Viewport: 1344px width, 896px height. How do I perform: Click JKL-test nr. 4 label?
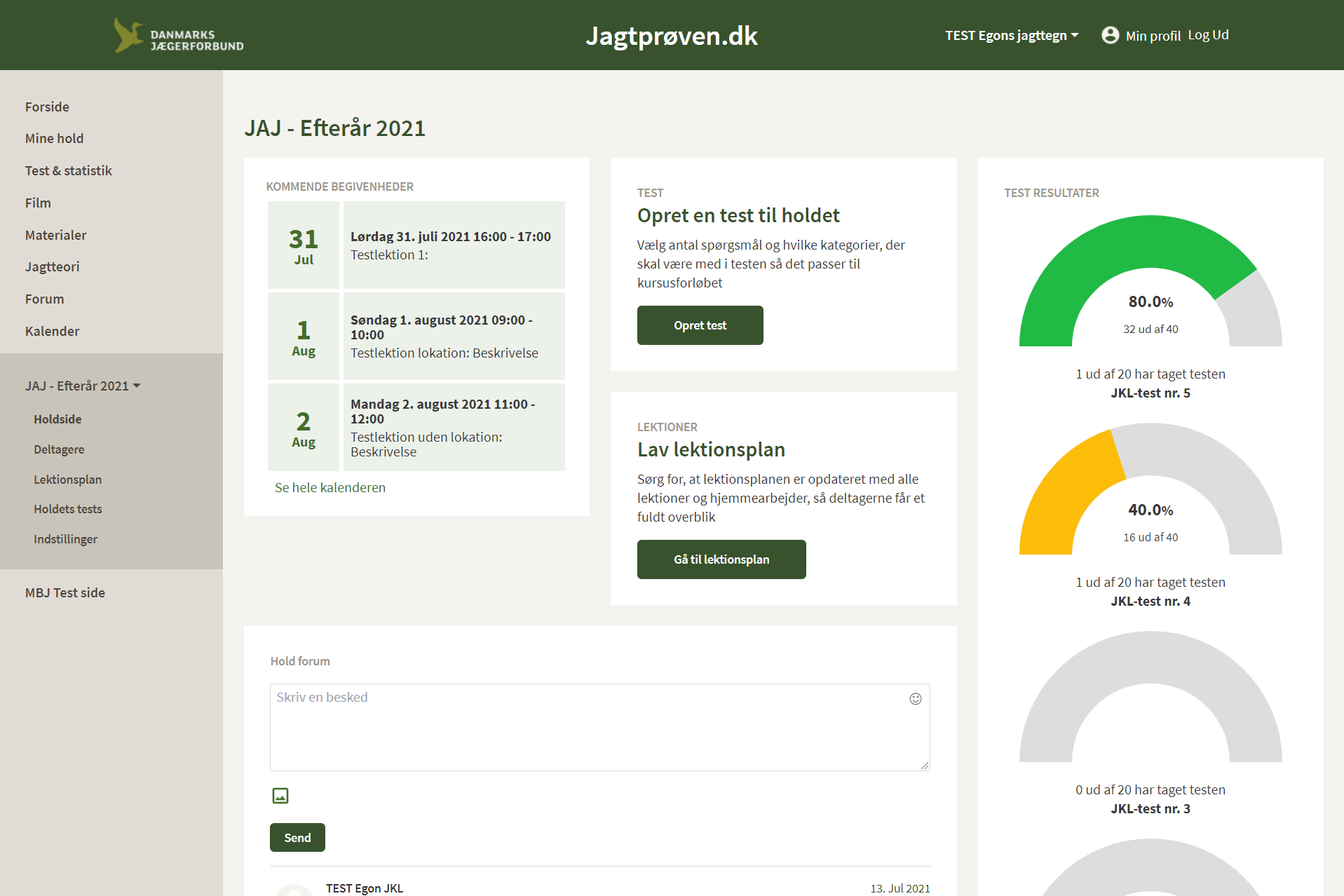pos(1150,602)
